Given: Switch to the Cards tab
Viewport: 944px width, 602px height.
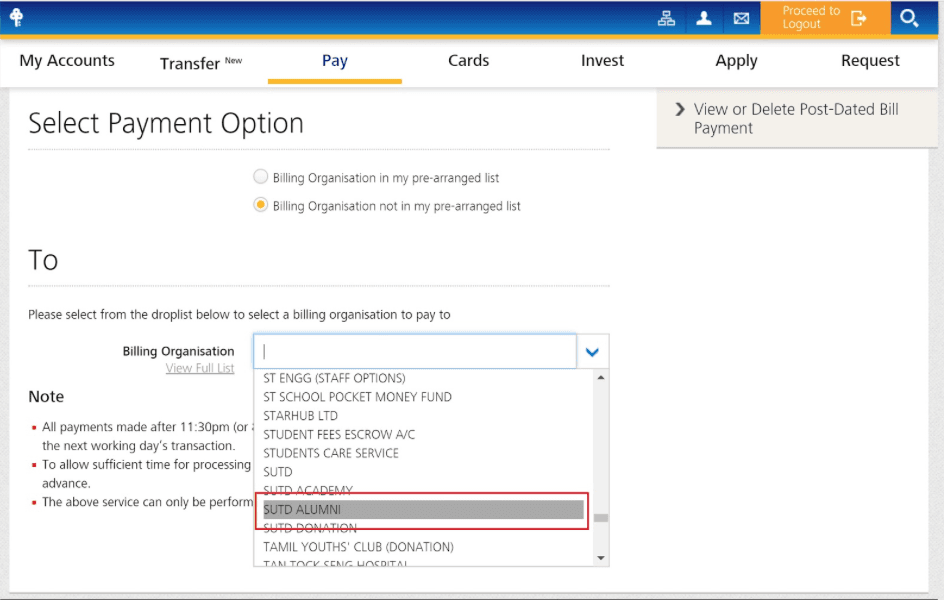Looking at the screenshot, I should pyautogui.click(x=468, y=60).
